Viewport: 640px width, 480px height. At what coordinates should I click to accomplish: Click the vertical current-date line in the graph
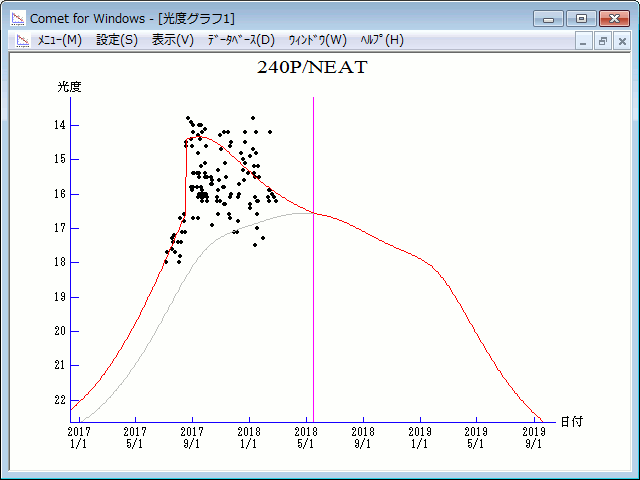pos(314,300)
